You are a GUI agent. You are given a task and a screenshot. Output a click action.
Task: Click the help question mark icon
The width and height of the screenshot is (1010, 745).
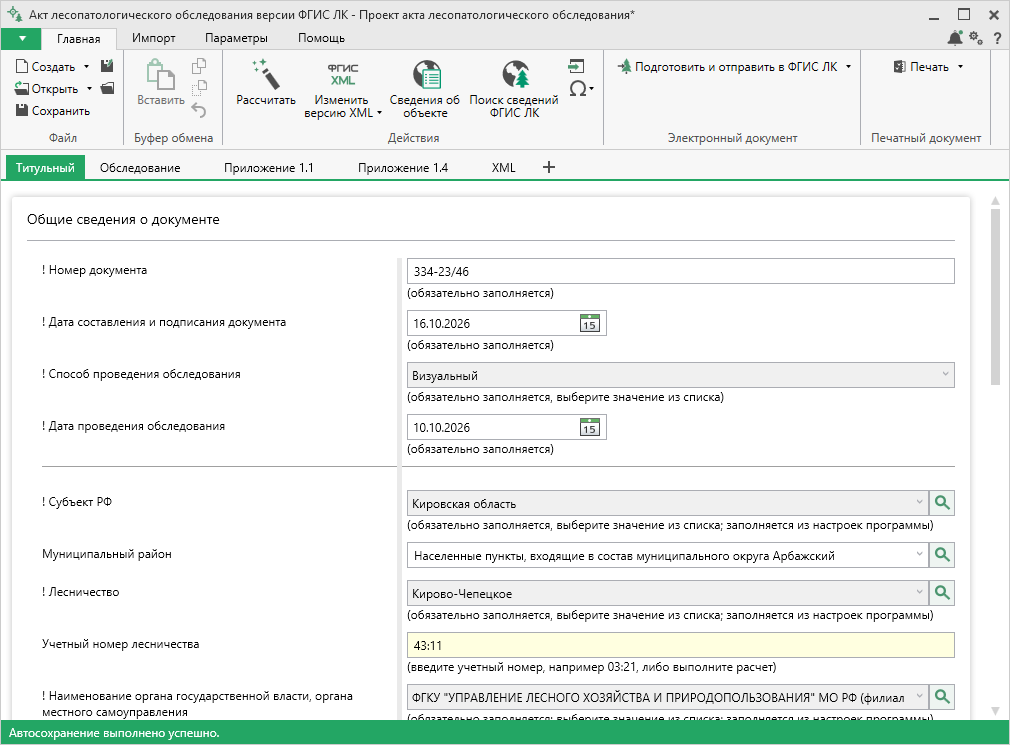(997, 39)
